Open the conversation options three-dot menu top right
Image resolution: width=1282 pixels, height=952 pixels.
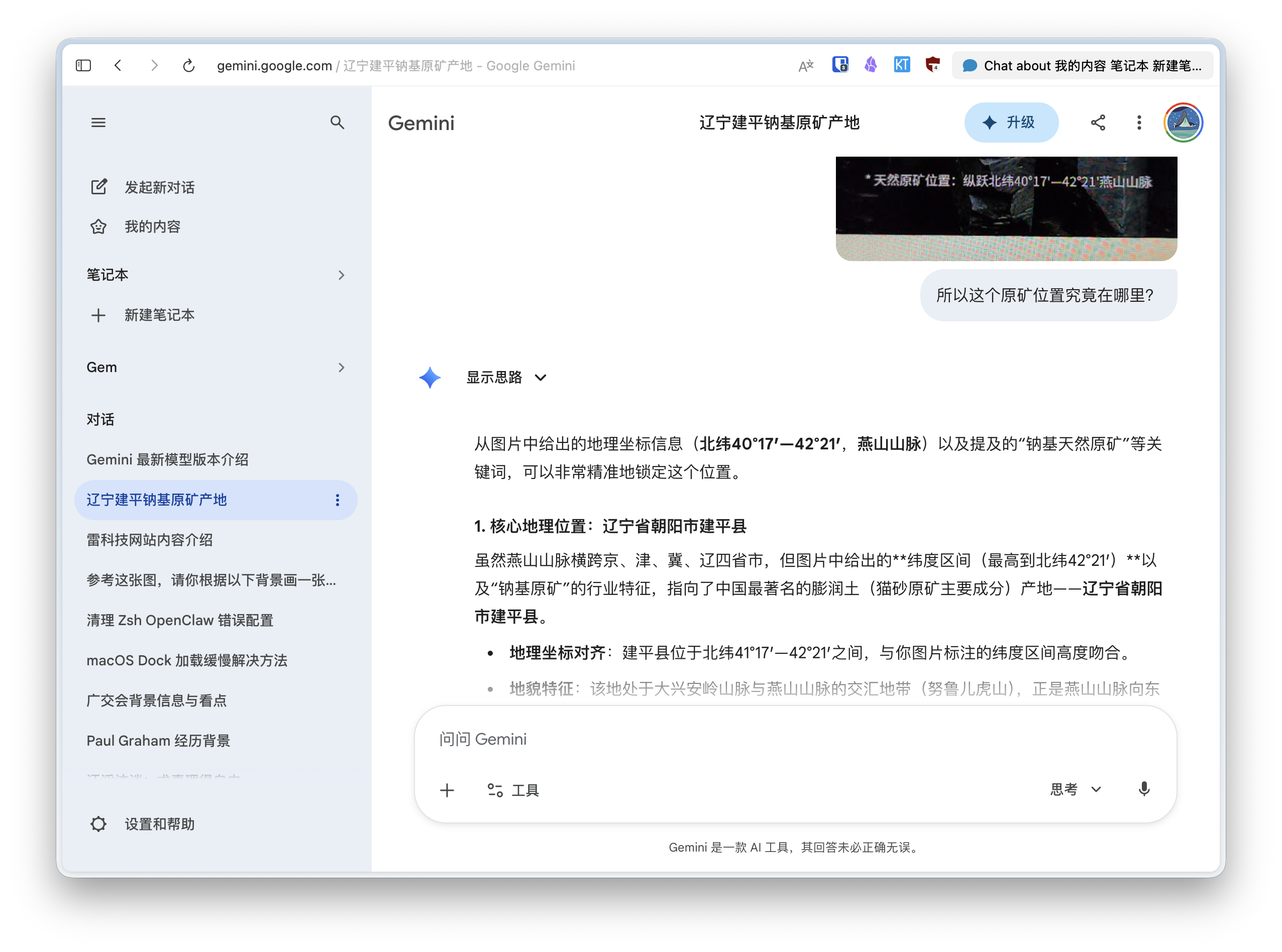pyautogui.click(x=1138, y=122)
